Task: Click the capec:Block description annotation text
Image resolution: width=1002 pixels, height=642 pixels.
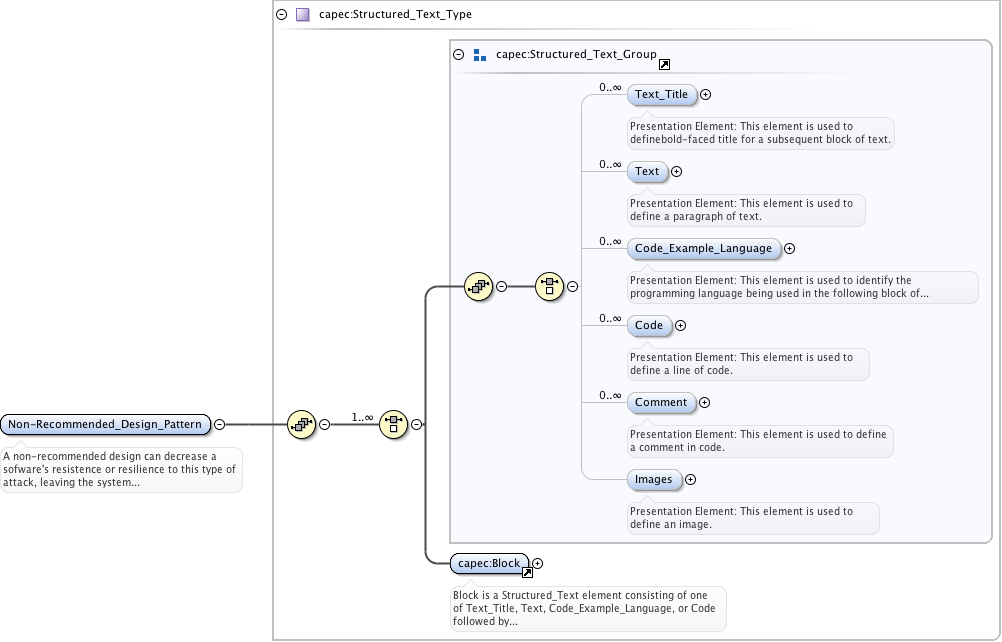Action: click(x=588, y=608)
